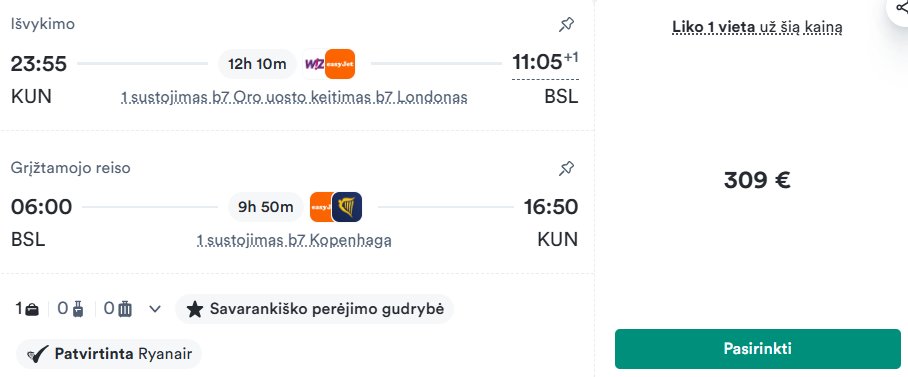Expand the baggage details chevron
This screenshot has width=908, height=377.
pos(155,309)
